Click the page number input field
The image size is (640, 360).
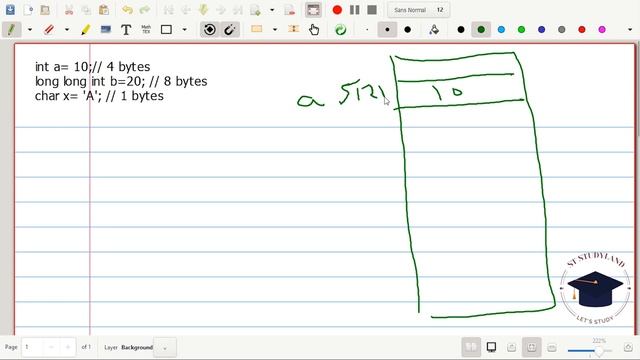point(33,347)
